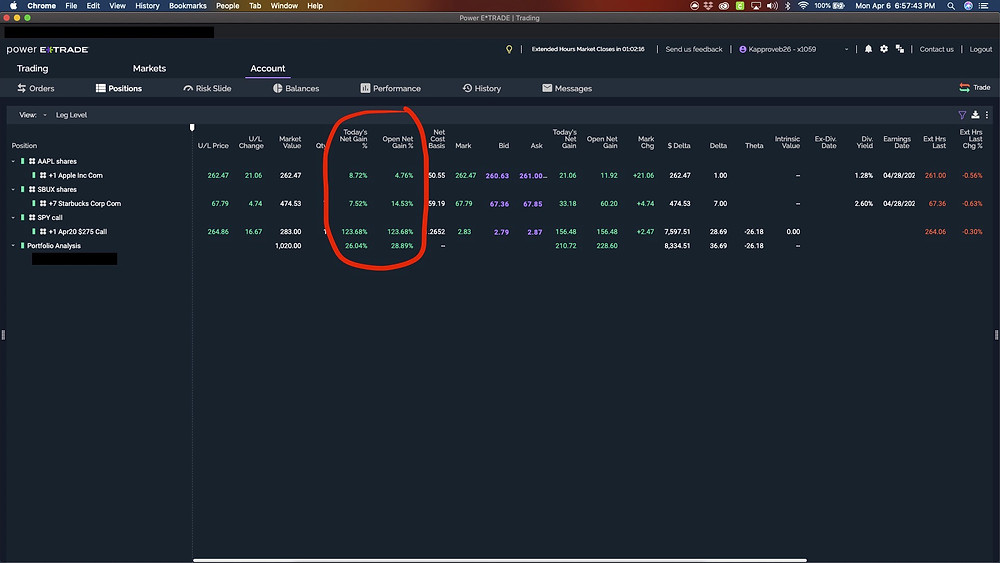Click the AAPL shares group grid icon
The width and height of the screenshot is (1000, 563).
click(x=32, y=161)
